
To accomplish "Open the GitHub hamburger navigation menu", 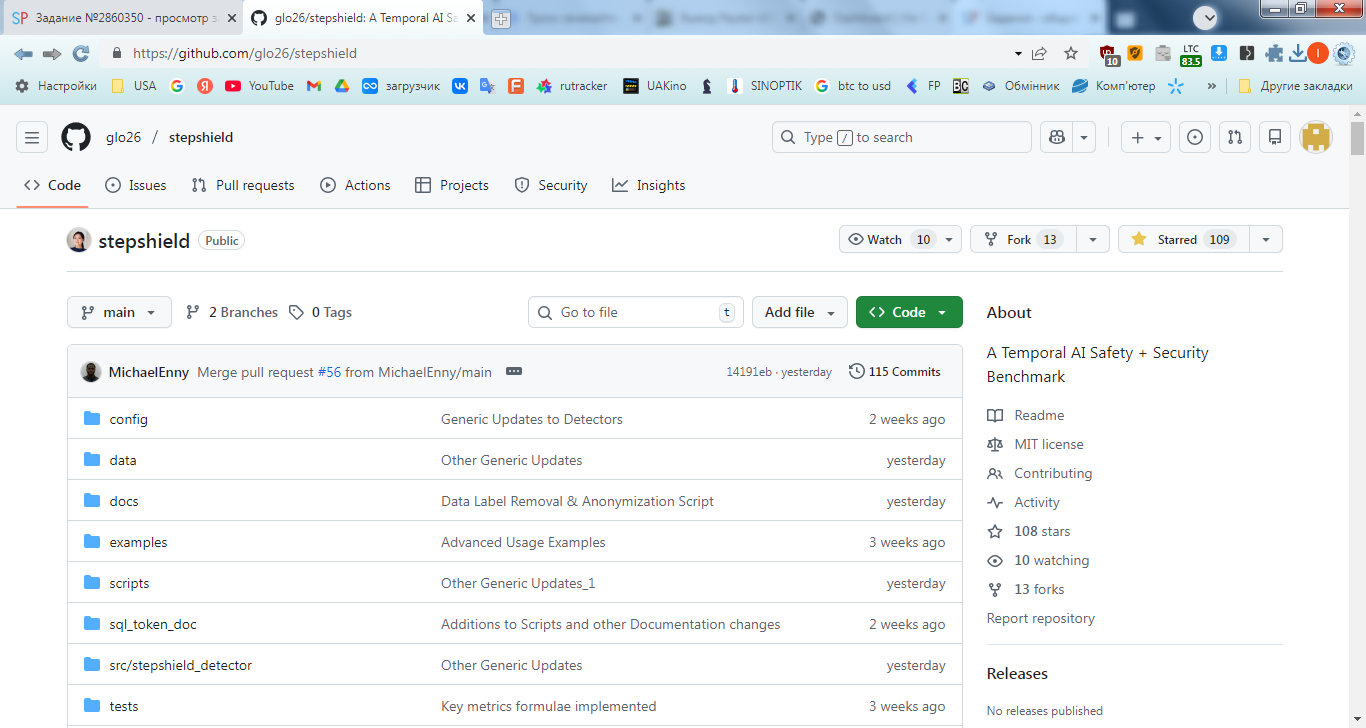I will click(32, 137).
